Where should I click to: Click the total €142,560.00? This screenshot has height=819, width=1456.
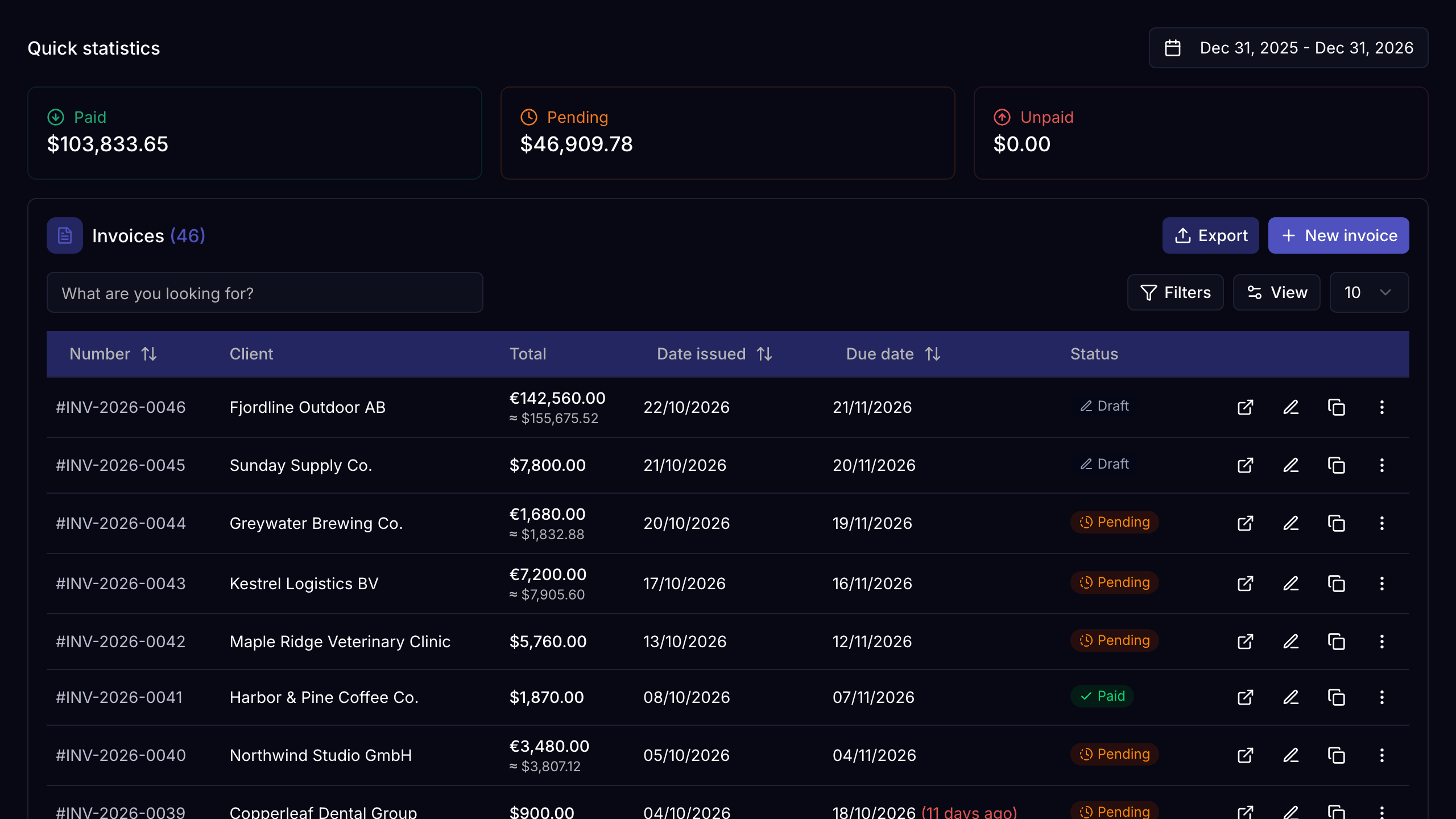tap(557, 398)
